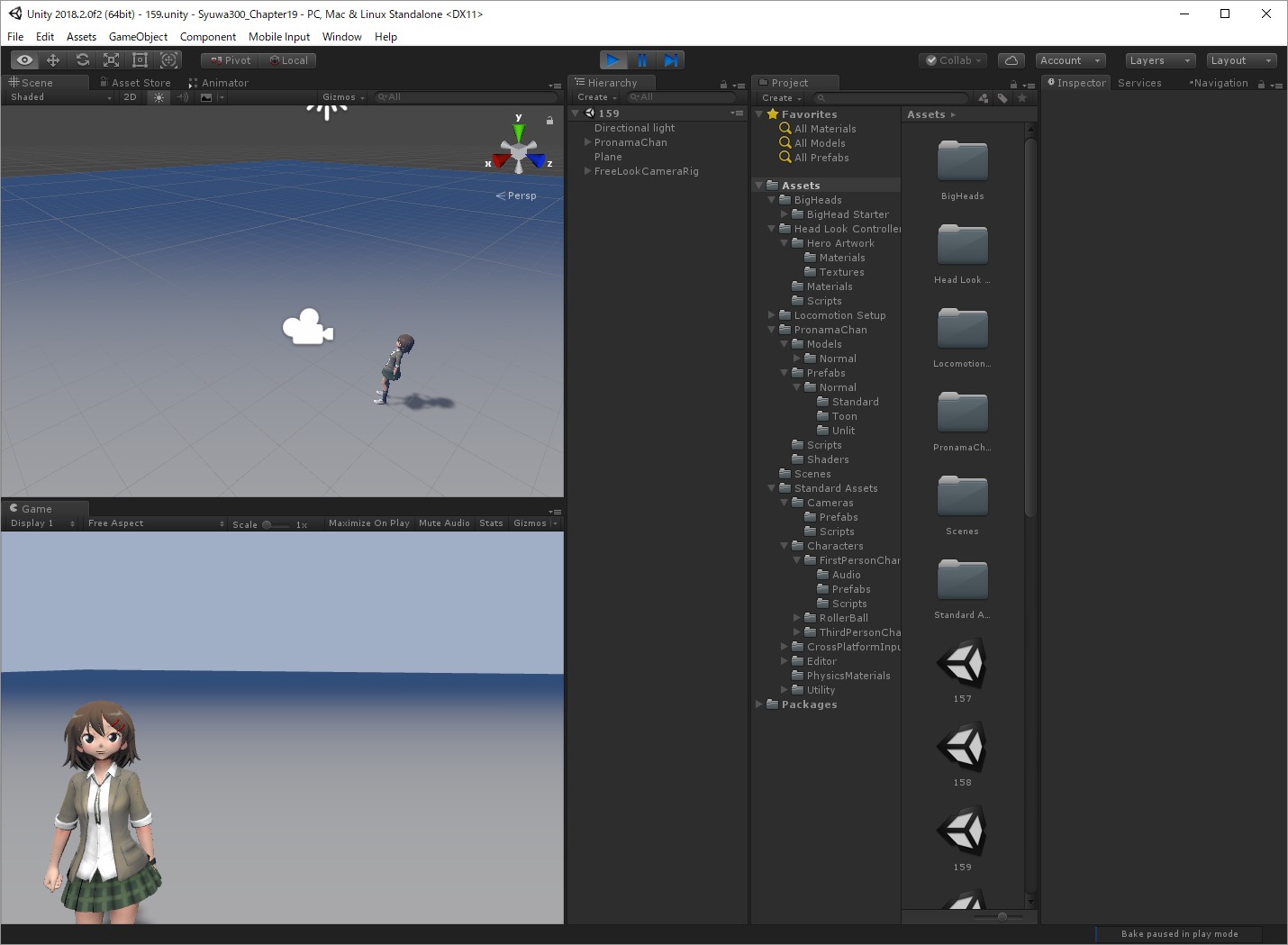Open the Layers dropdown
Viewport: 1288px width, 945px height.
coord(1159,60)
